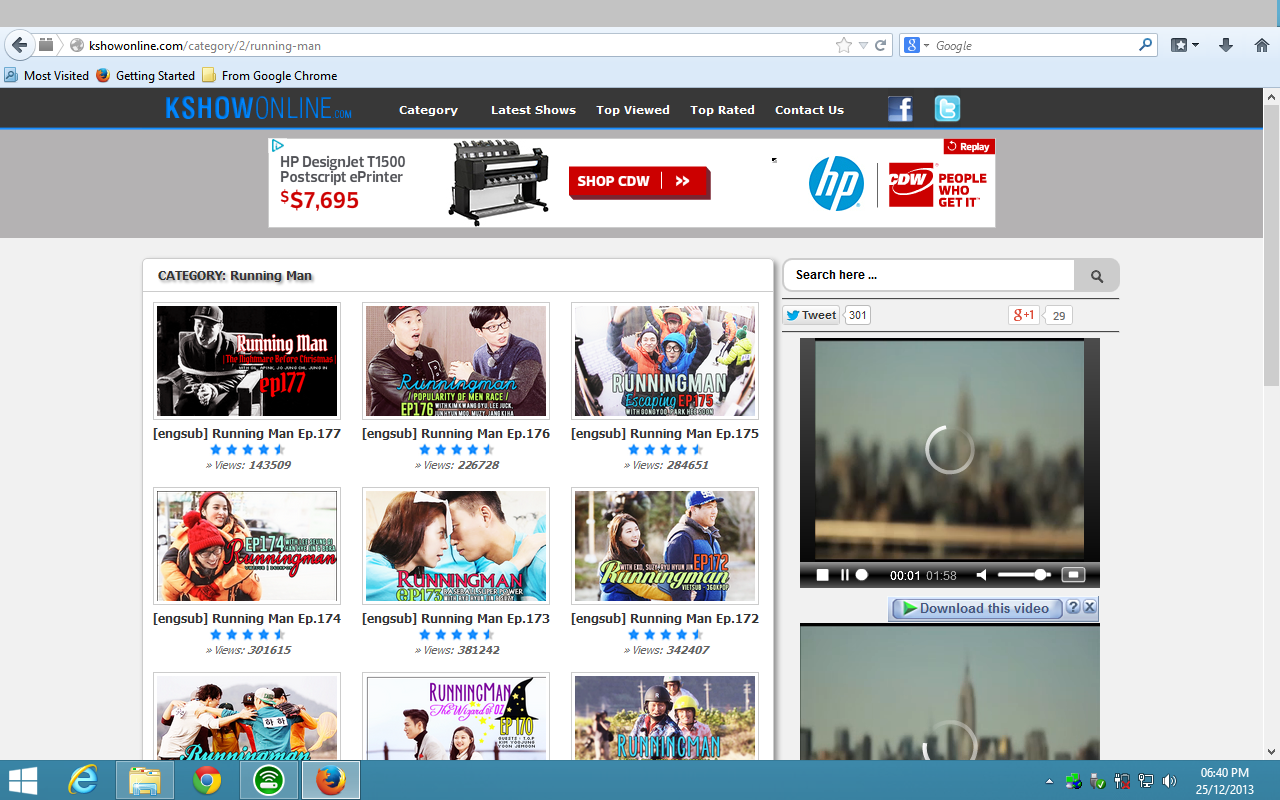Adjust the video player volume slider
1280x800 pixels.
(x=1024, y=575)
